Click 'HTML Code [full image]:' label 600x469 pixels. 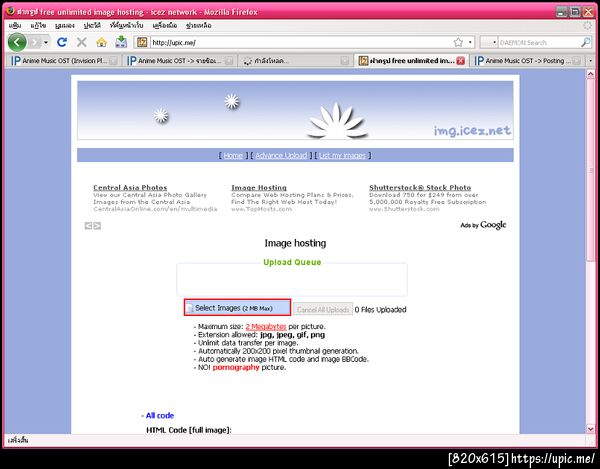coord(189,430)
